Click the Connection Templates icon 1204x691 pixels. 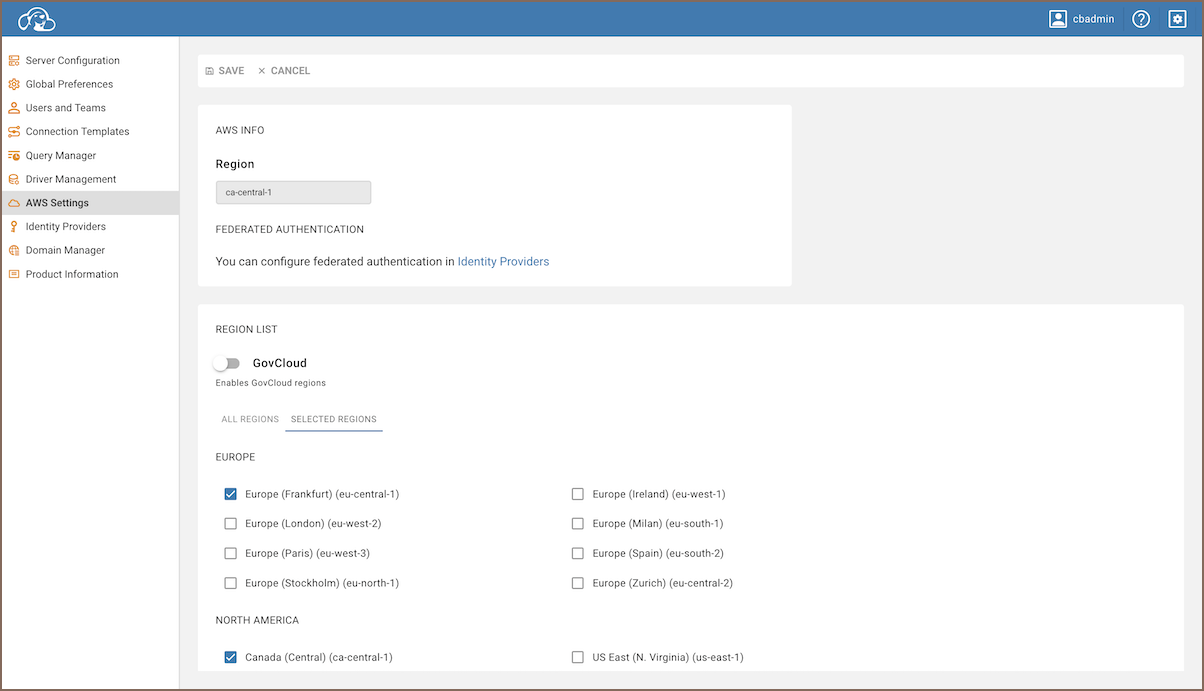(x=14, y=132)
